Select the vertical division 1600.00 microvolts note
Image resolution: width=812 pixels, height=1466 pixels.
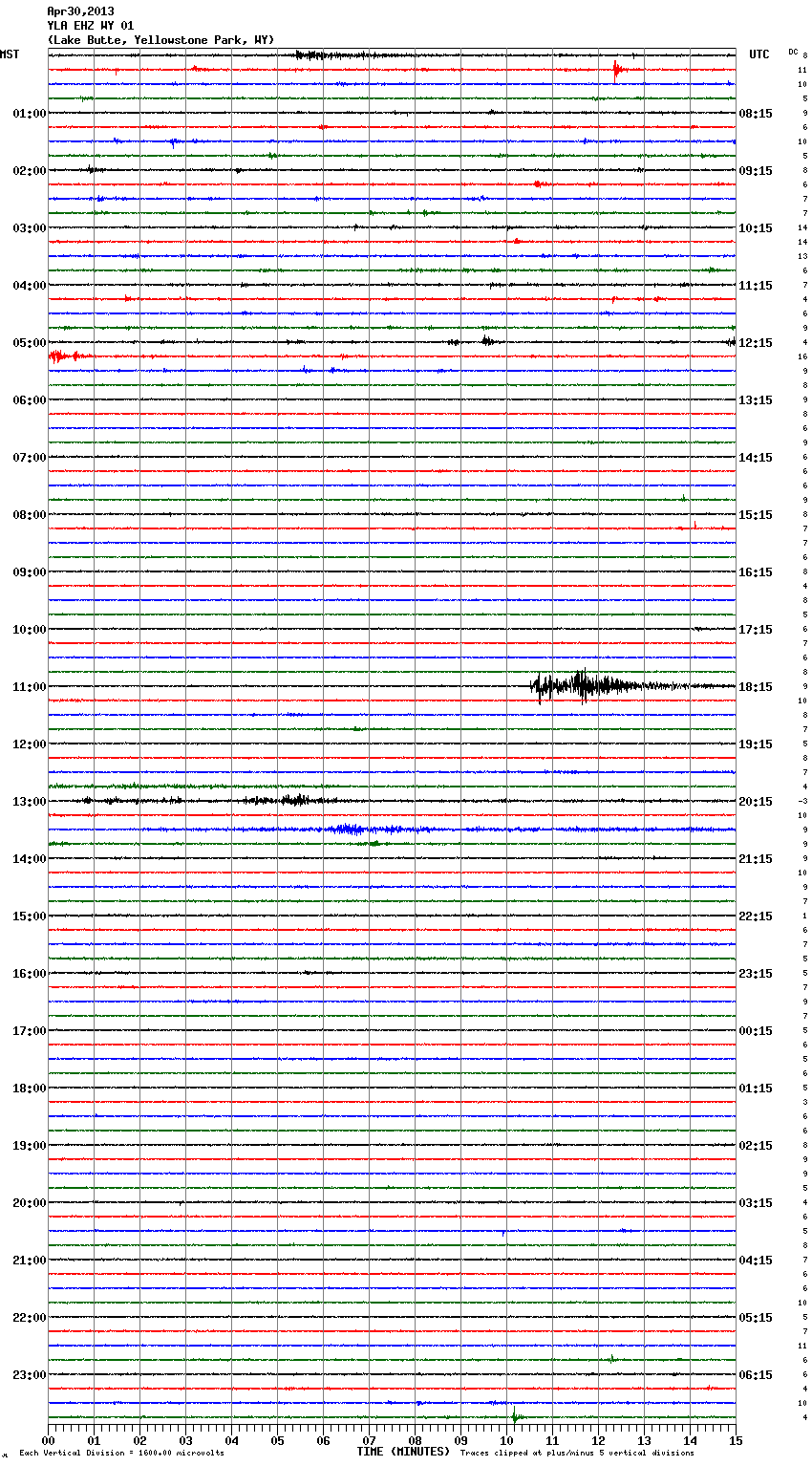click(x=121, y=1454)
